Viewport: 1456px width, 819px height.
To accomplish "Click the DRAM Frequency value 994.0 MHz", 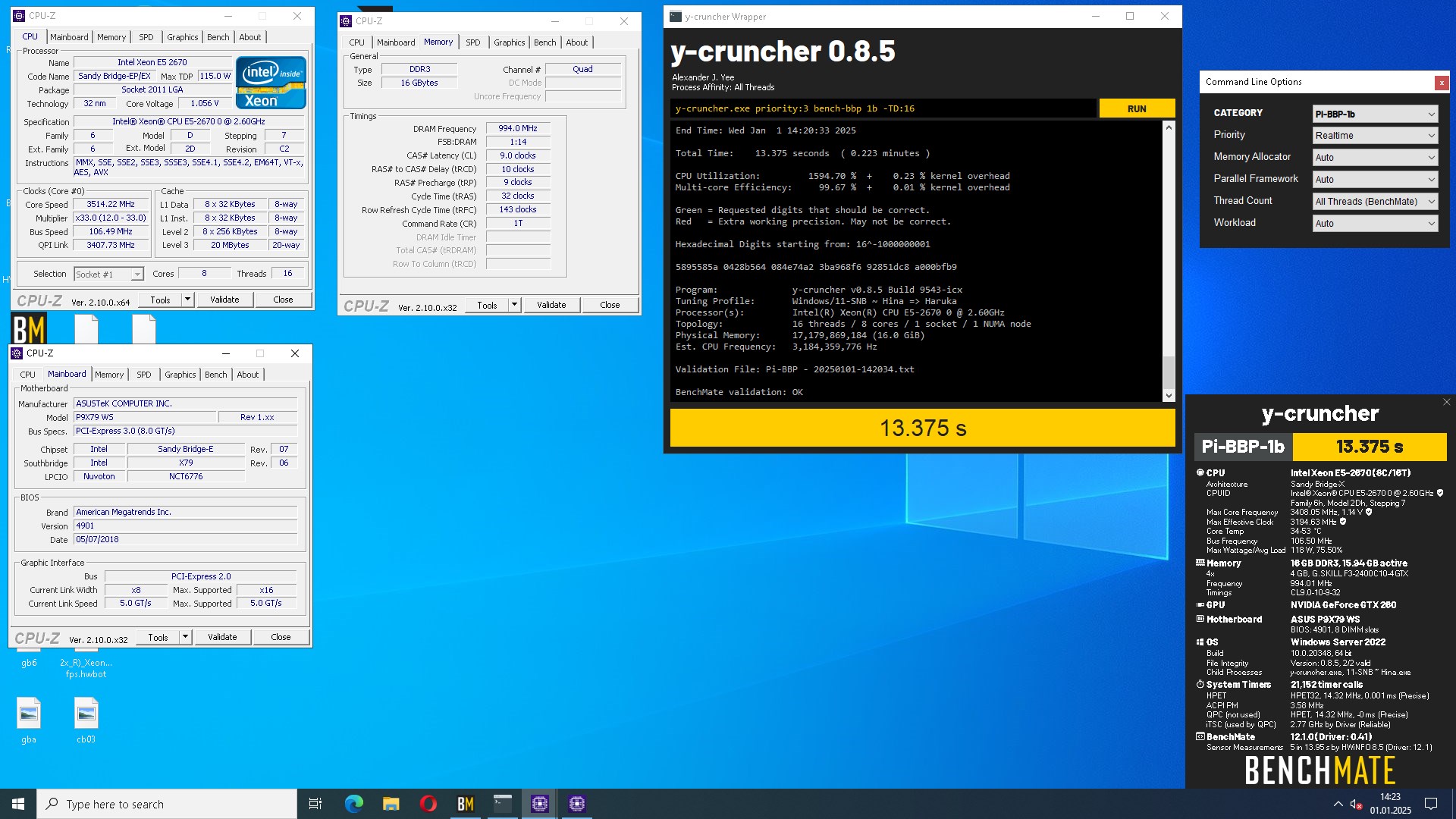I will tap(518, 129).
